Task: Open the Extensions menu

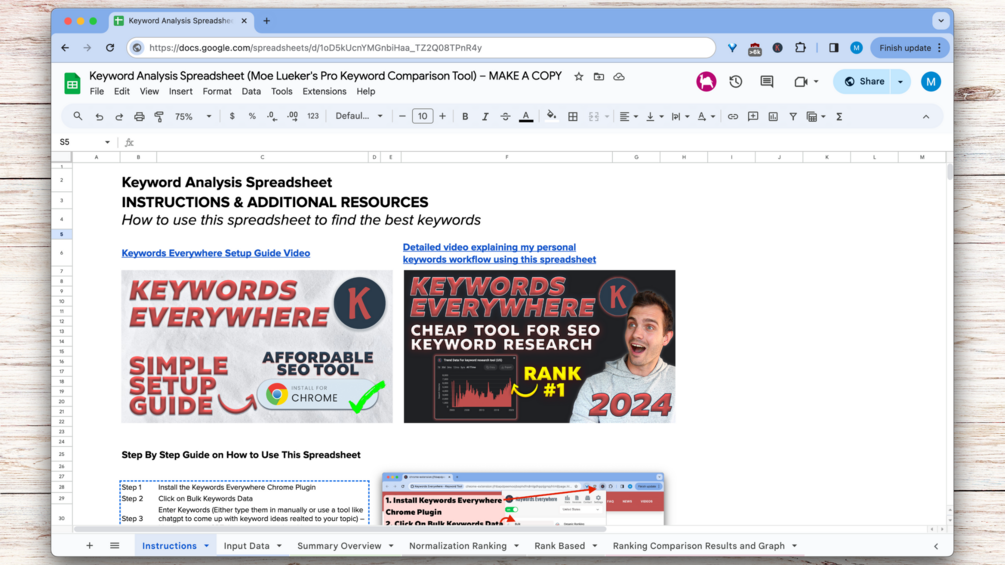Action: coord(324,92)
